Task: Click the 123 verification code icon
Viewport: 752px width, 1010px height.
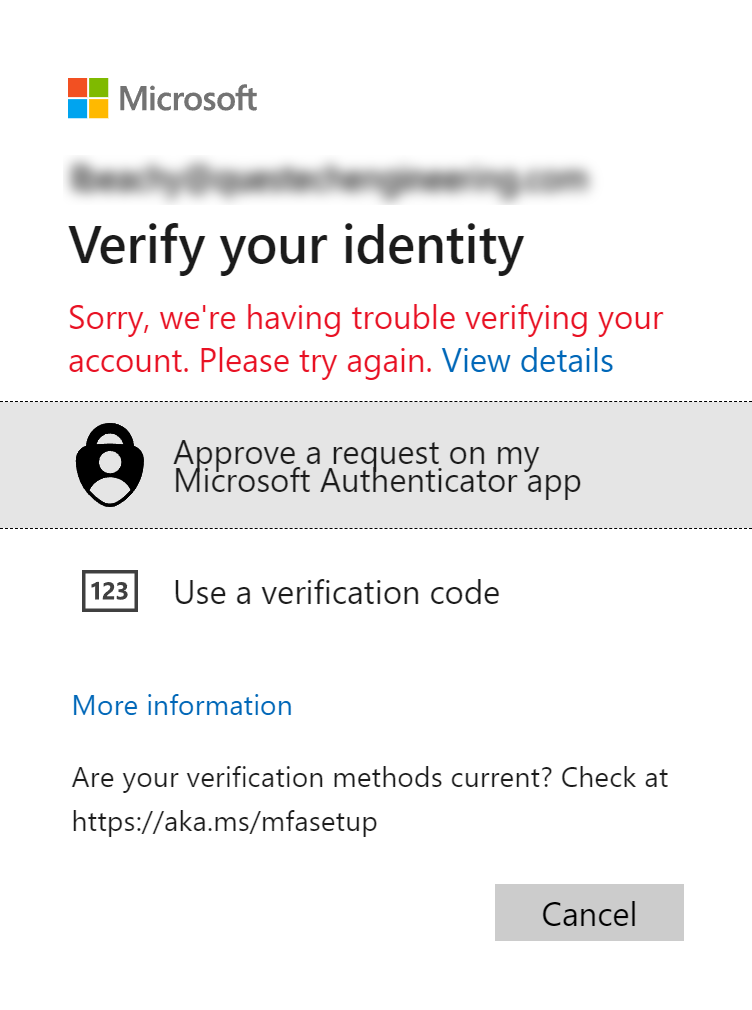Action: 109,592
